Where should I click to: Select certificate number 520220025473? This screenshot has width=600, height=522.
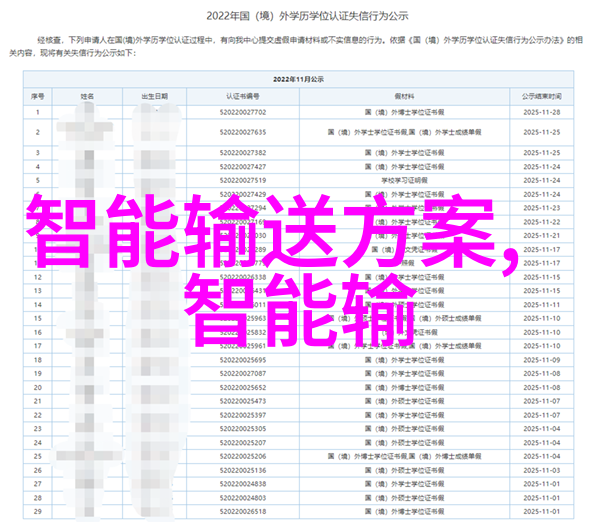(243, 401)
